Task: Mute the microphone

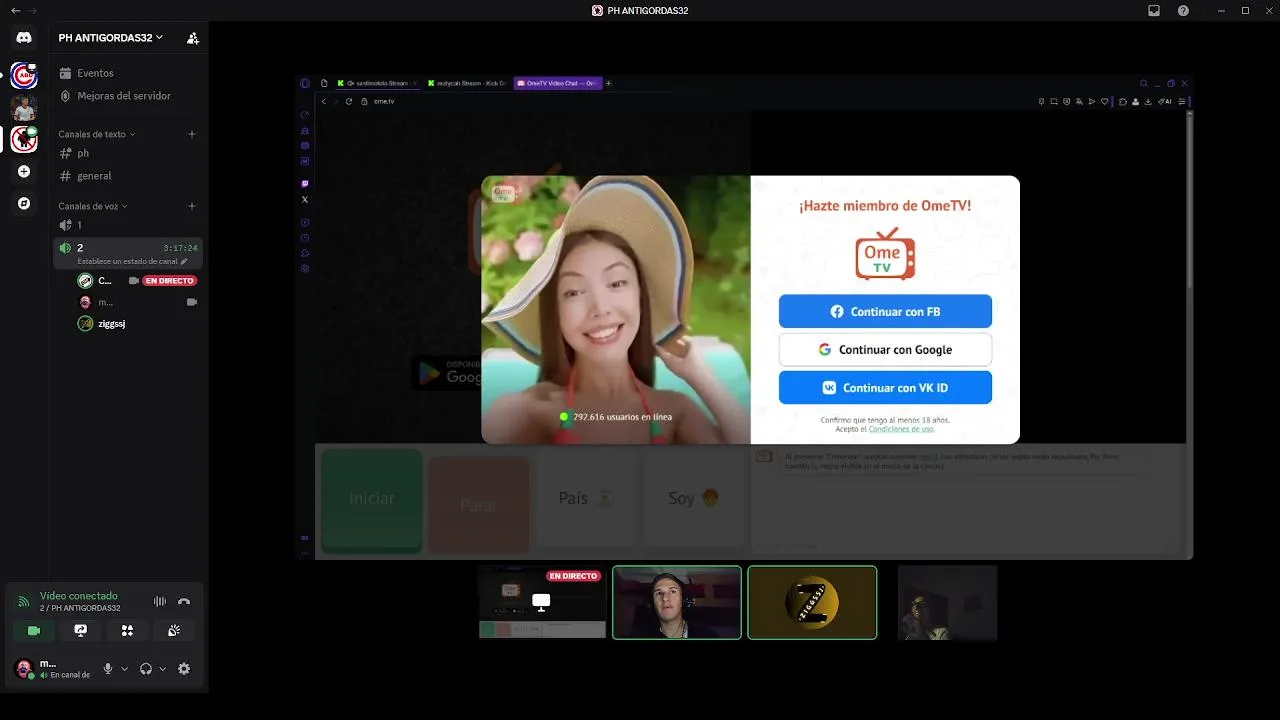Action: 108,669
